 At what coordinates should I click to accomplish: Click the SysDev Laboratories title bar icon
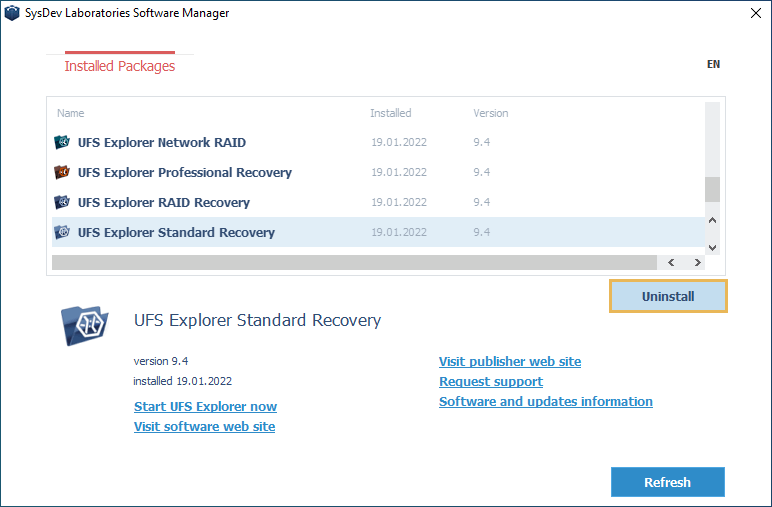(13, 13)
